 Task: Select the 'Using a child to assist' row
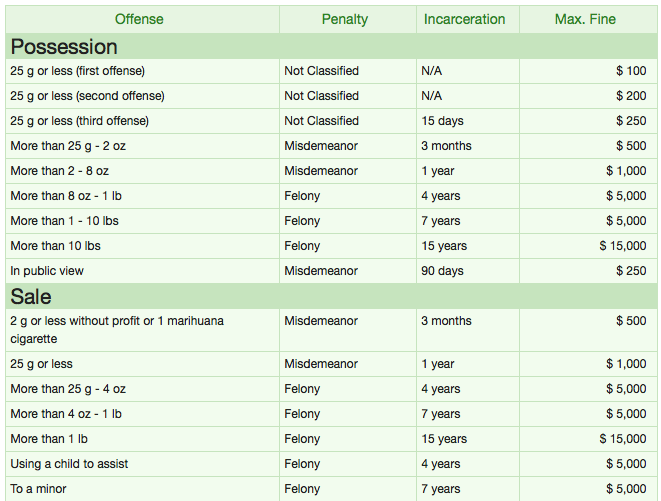(x=69, y=464)
